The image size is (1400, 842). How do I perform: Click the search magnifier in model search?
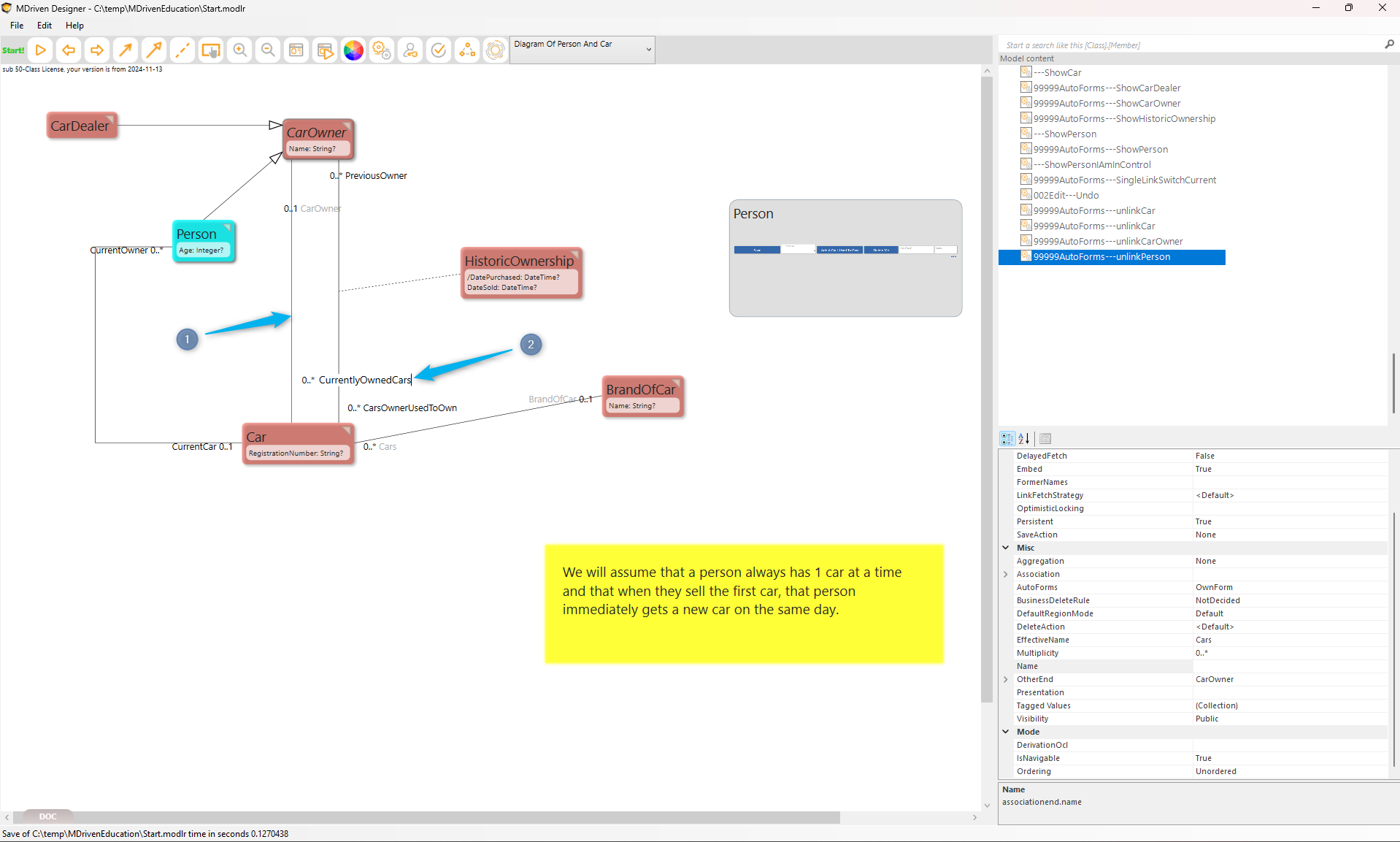(1389, 45)
